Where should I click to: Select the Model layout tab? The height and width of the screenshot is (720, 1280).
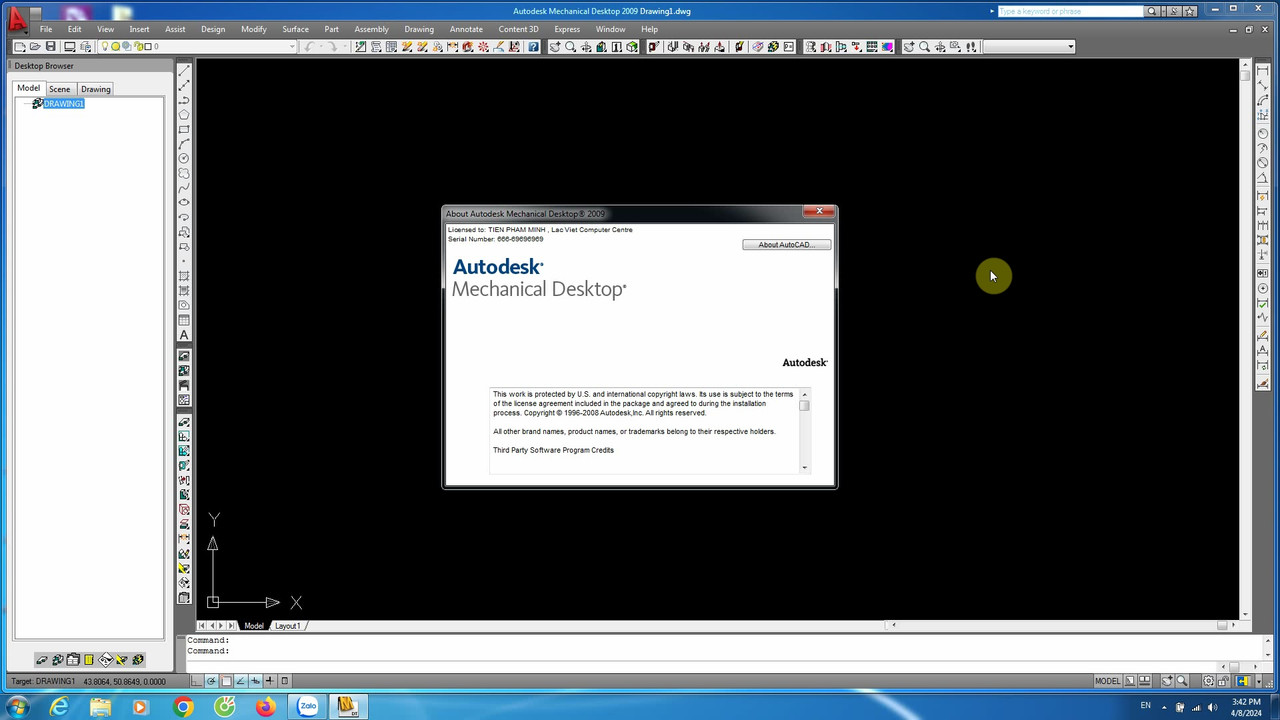point(254,626)
